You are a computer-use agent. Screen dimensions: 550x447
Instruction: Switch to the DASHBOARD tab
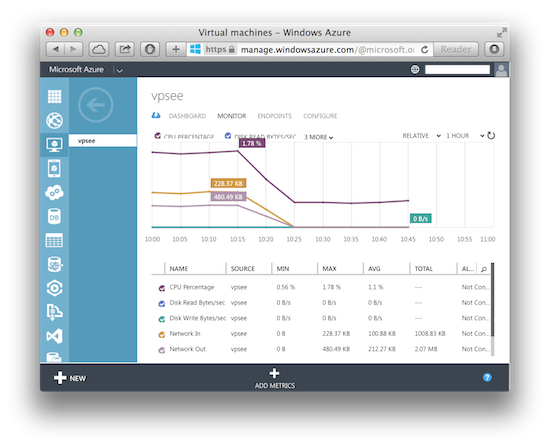pos(187,116)
